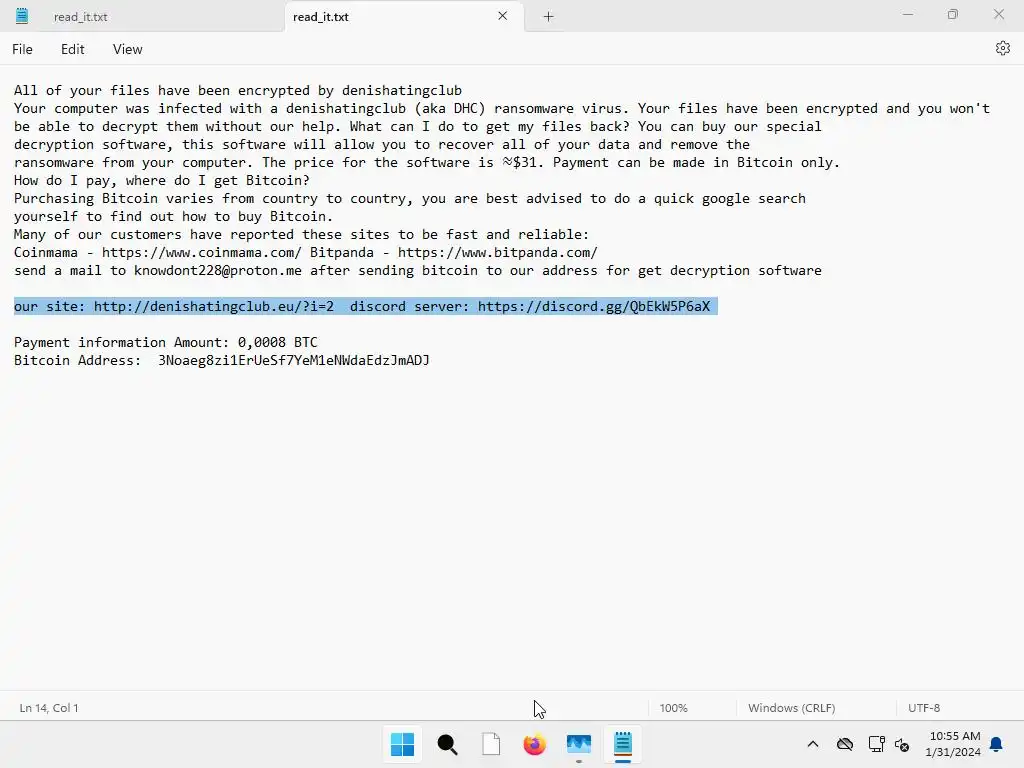Close the active read_it.txt tab
The height and width of the screenshot is (768, 1024).
click(502, 16)
